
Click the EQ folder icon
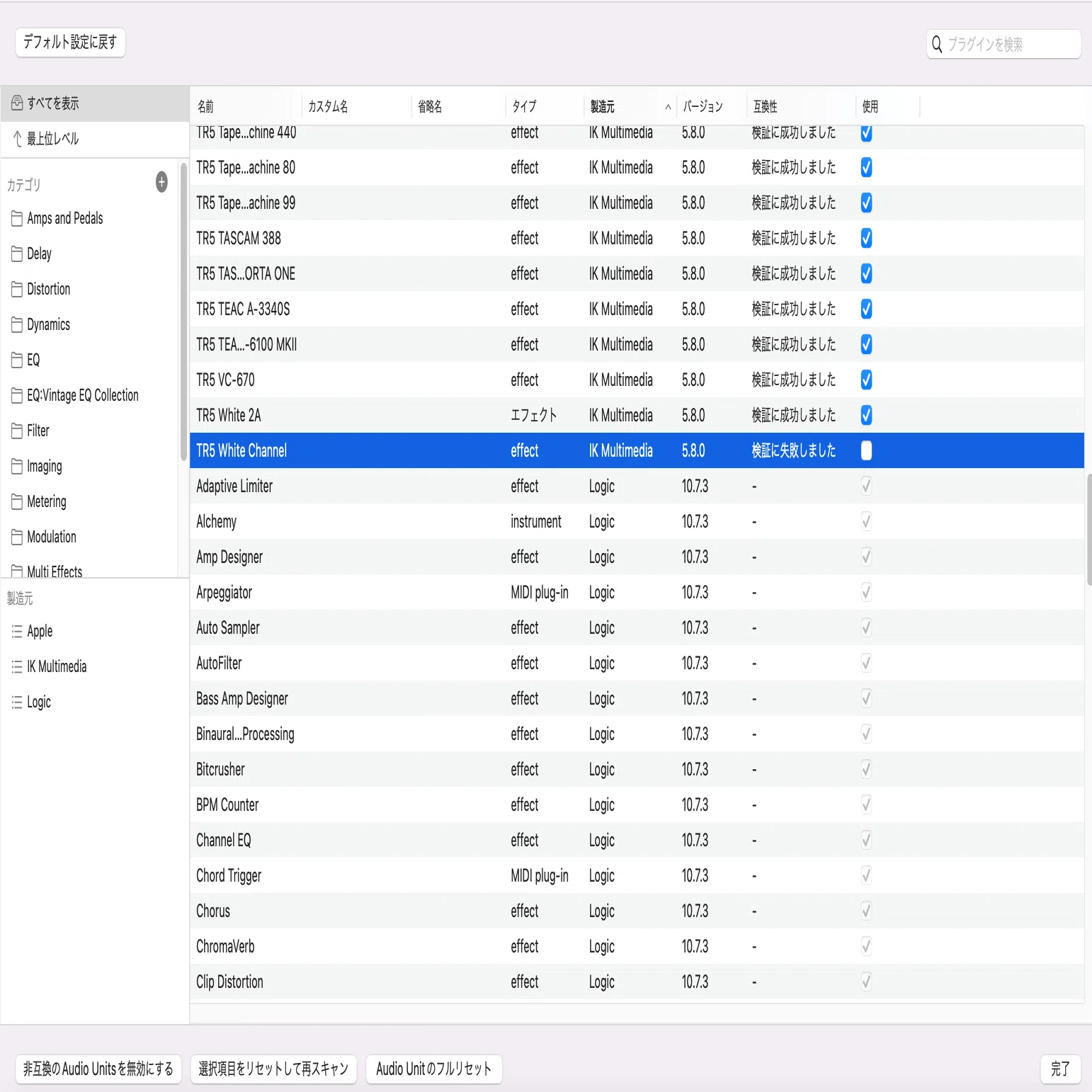pos(17,360)
